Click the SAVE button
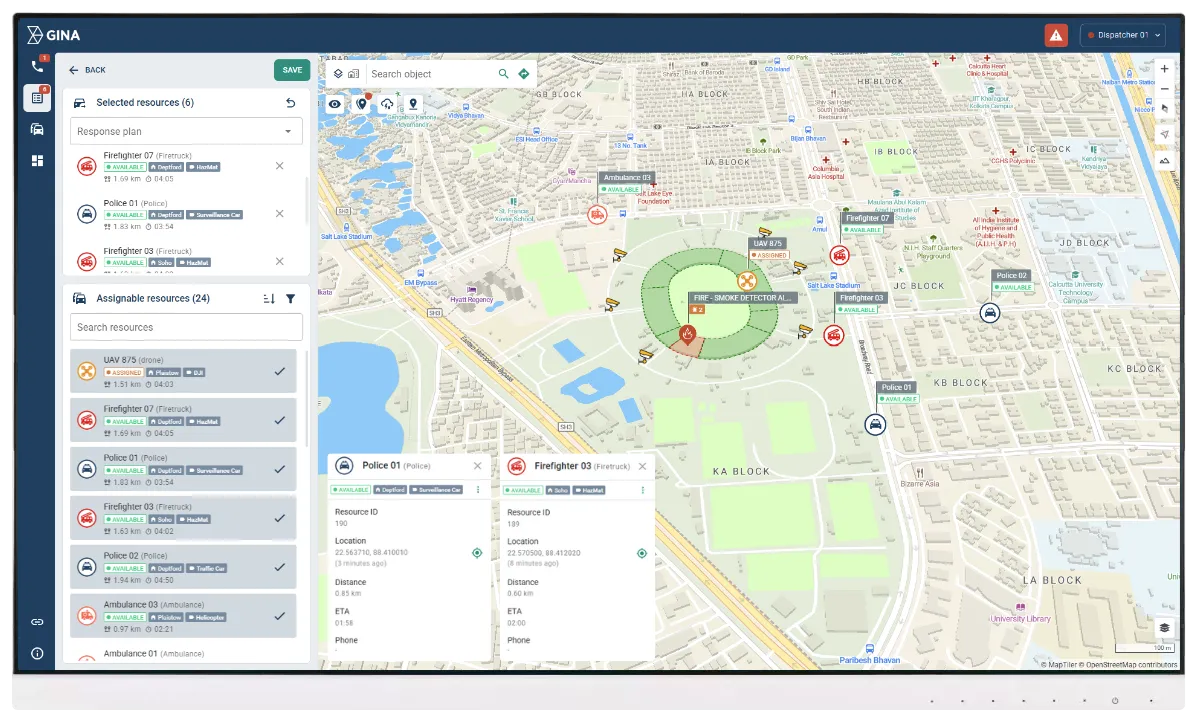Viewport: 1200px width, 718px height. [x=292, y=70]
